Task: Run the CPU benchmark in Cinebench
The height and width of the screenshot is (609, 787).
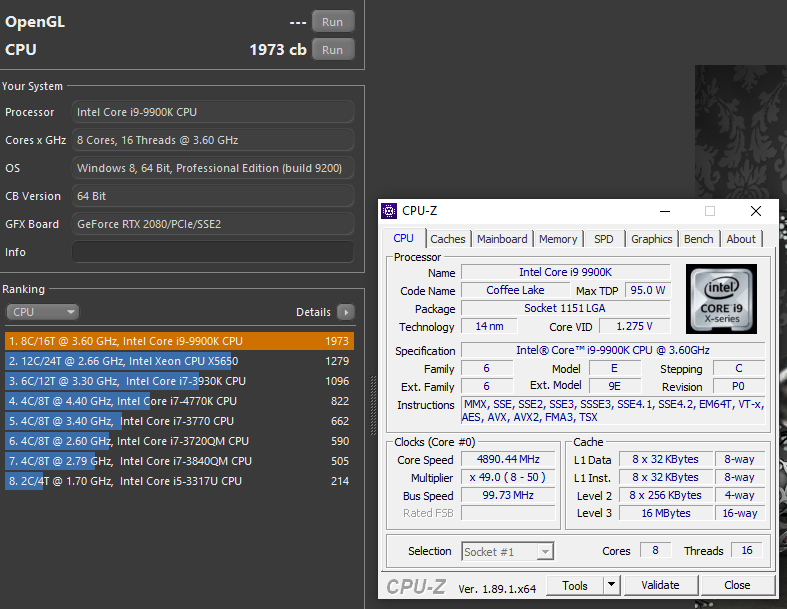Action: click(333, 50)
